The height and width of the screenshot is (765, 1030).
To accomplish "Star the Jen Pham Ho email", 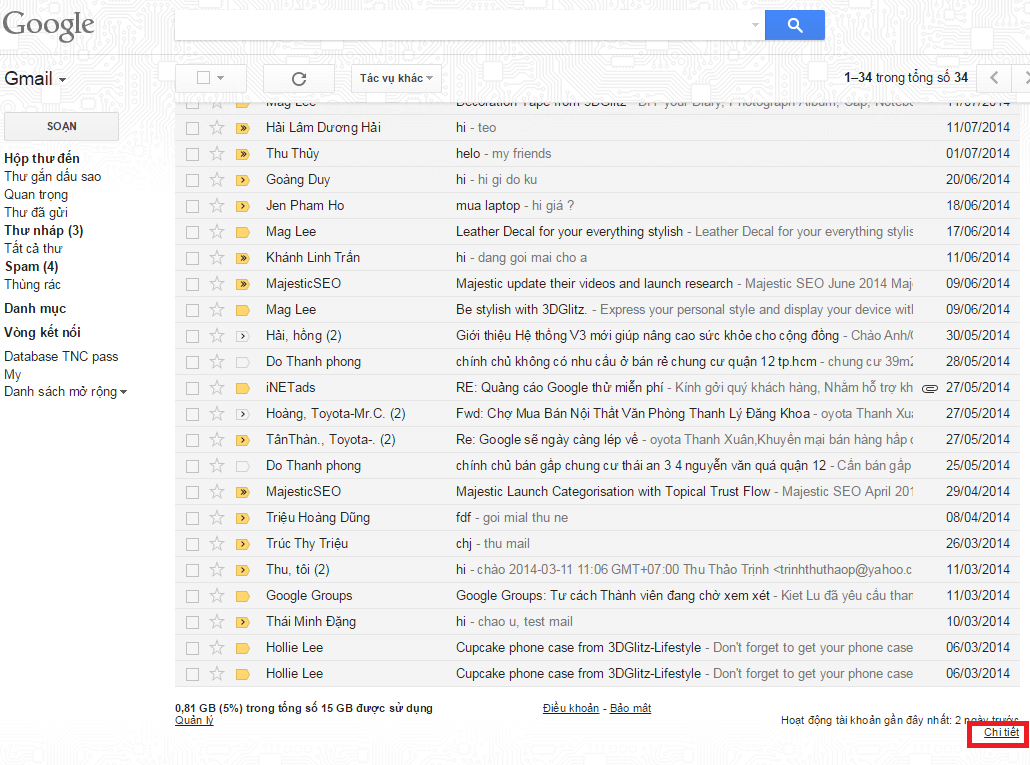I will [x=217, y=206].
